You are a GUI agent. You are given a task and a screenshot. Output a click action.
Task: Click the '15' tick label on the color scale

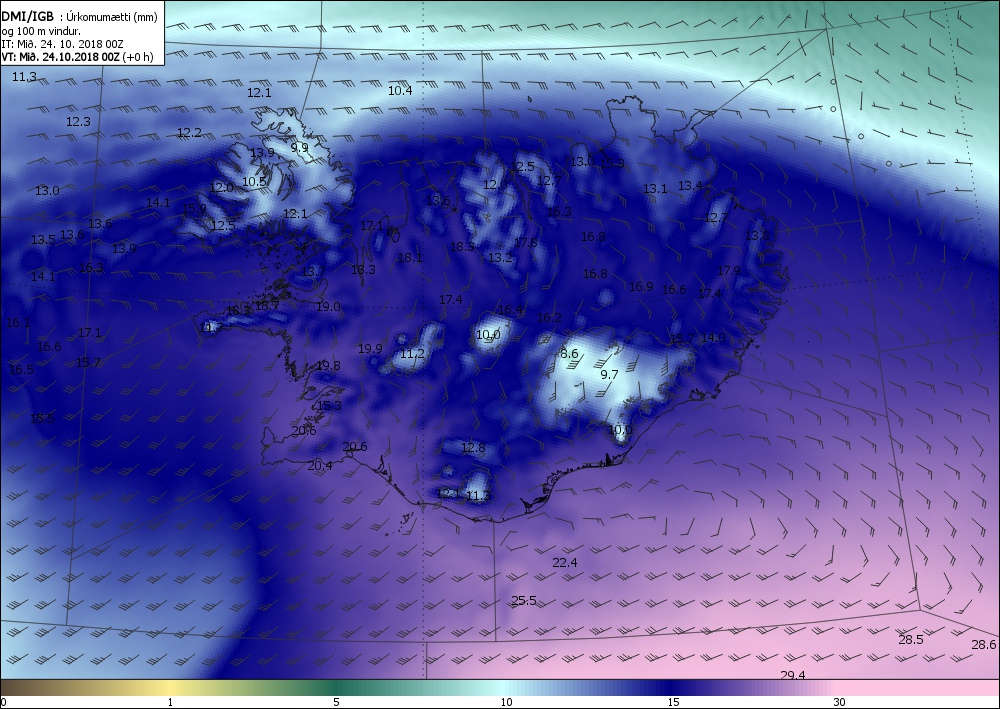(x=673, y=703)
